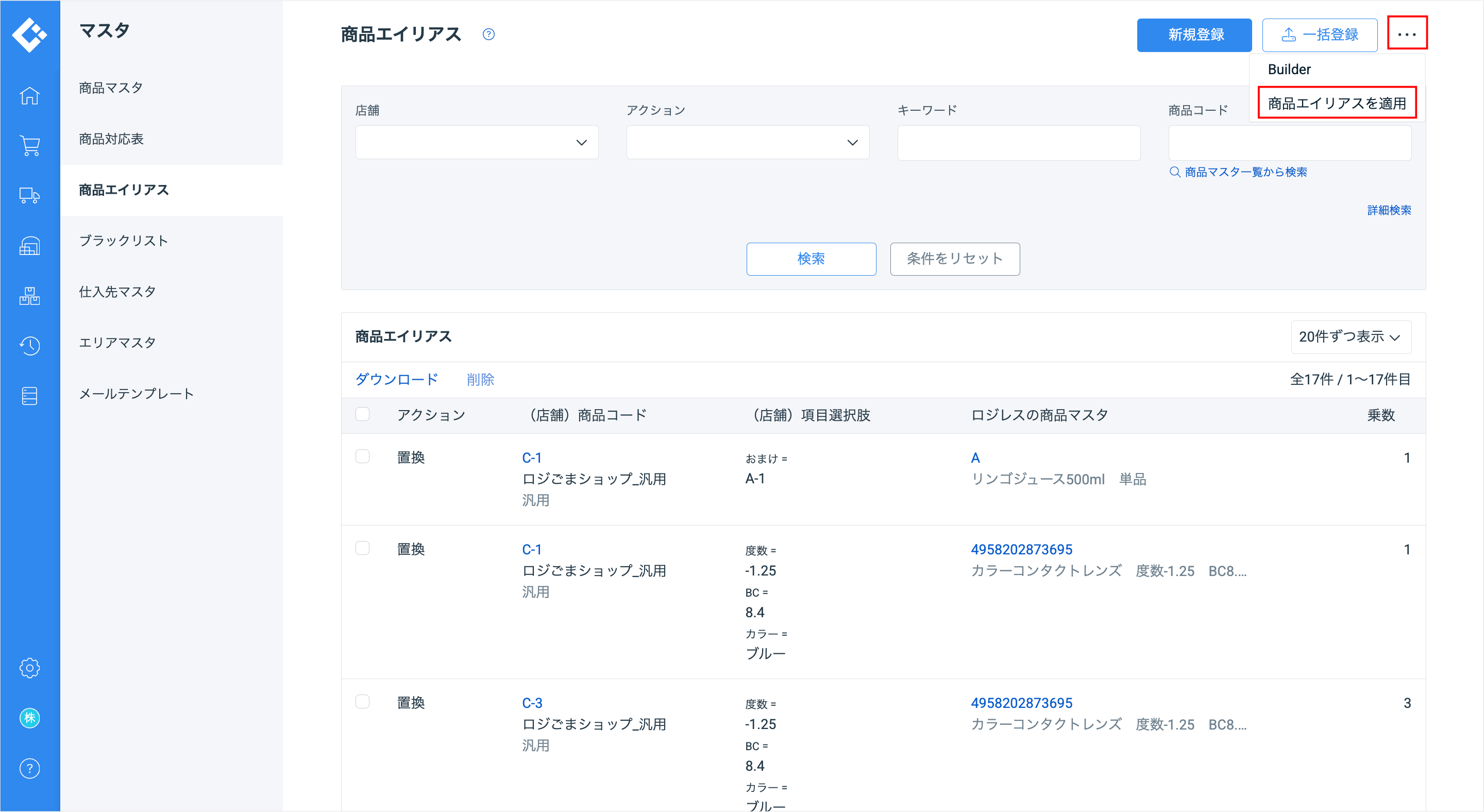The image size is (1484, 812).
Task: Open the warehouse icon in the sidebar
Action: (29, 246)
